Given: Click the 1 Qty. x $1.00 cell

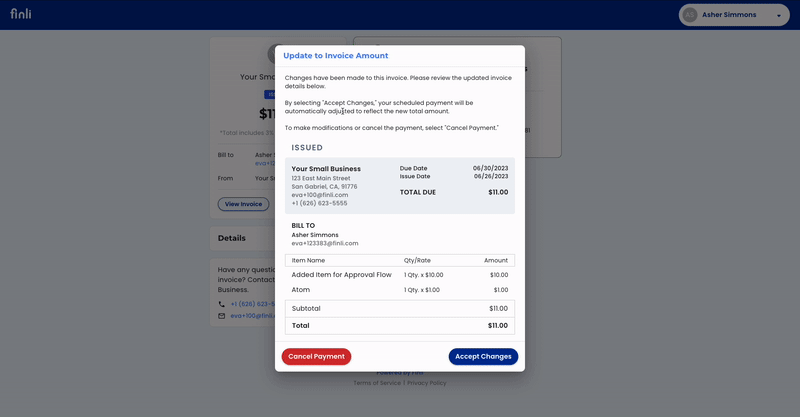Looking at the screenshot, I should 422,290.
